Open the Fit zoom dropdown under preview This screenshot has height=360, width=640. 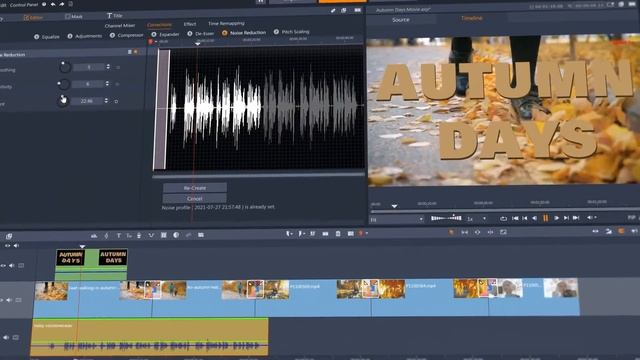click(x=421, y=219)
